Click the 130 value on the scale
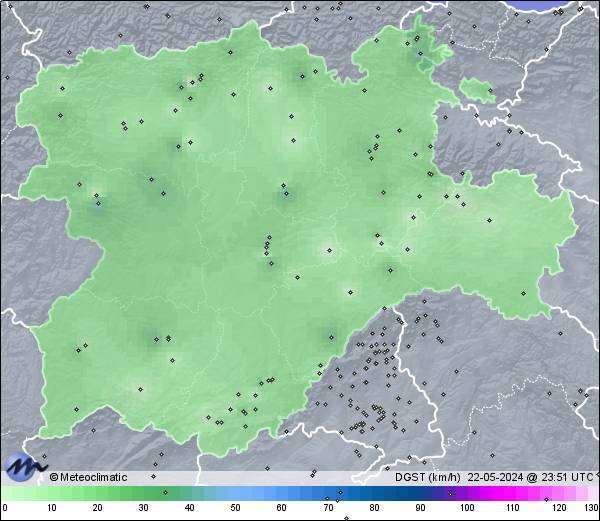The width and height of the screenshot is (600, 521). coord(591,508)
